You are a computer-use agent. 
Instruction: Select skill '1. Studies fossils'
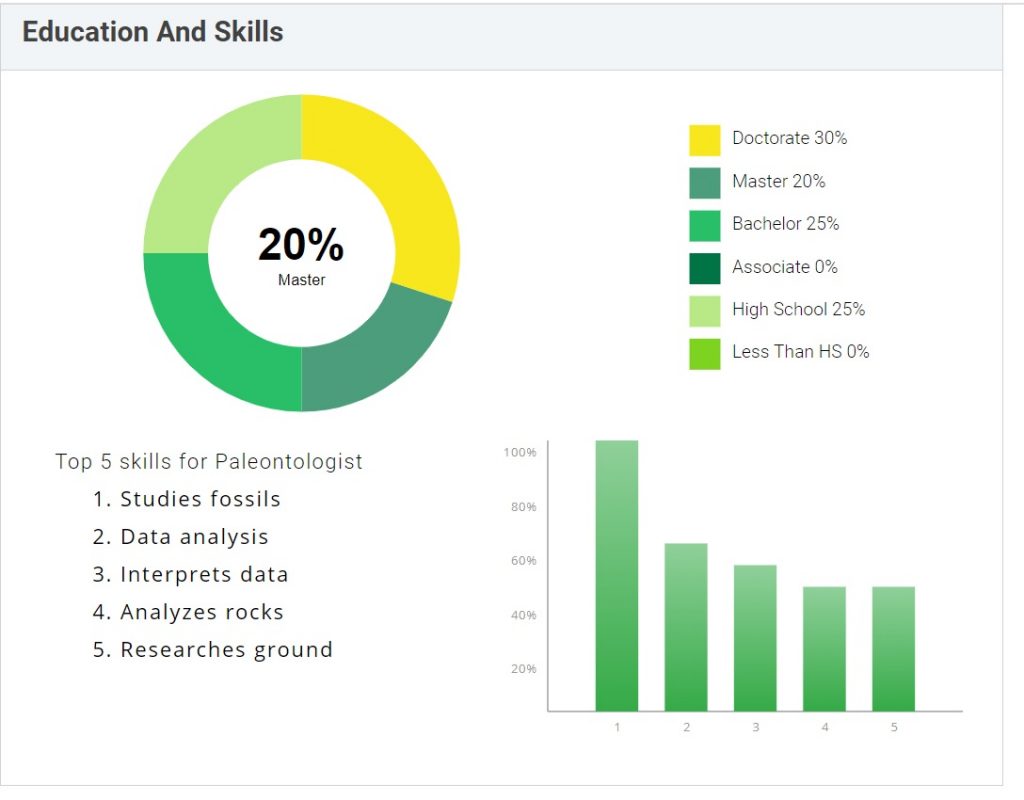[187, 499]
